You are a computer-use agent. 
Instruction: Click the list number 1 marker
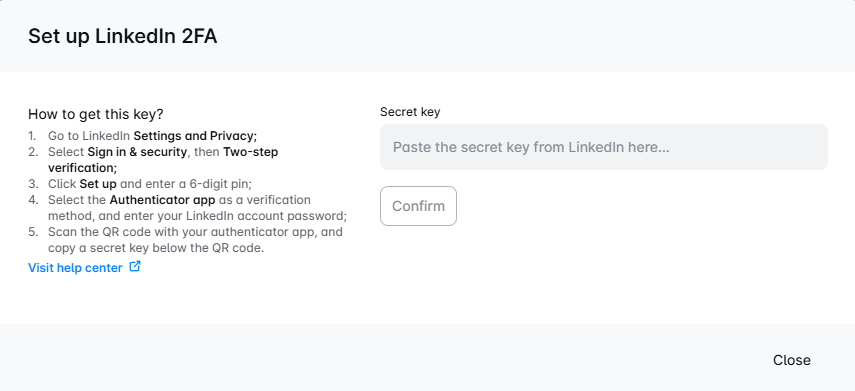(32, 136)
